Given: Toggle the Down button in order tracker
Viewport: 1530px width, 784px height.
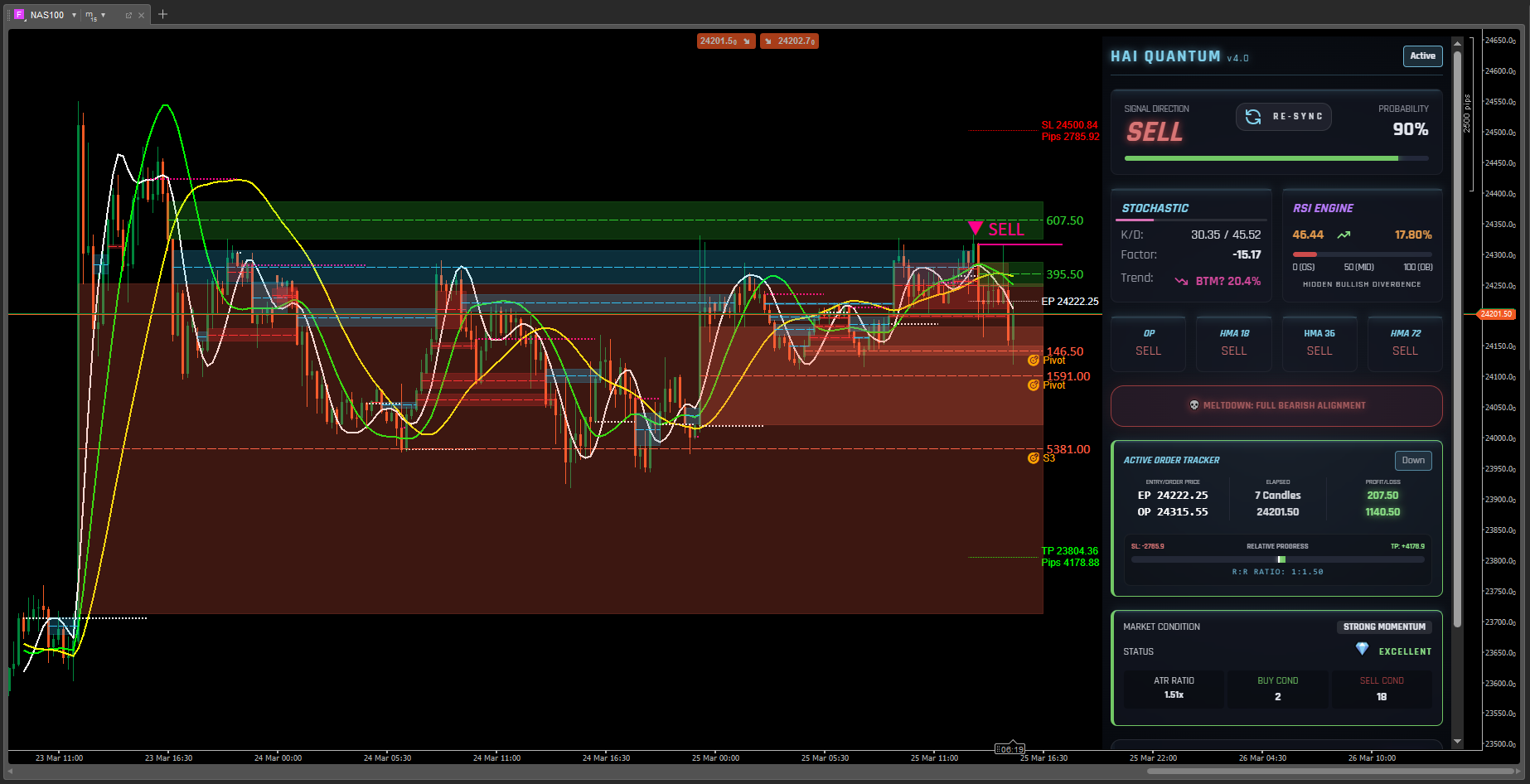Looking at the screenshot, I should [x=1412, y=461].
